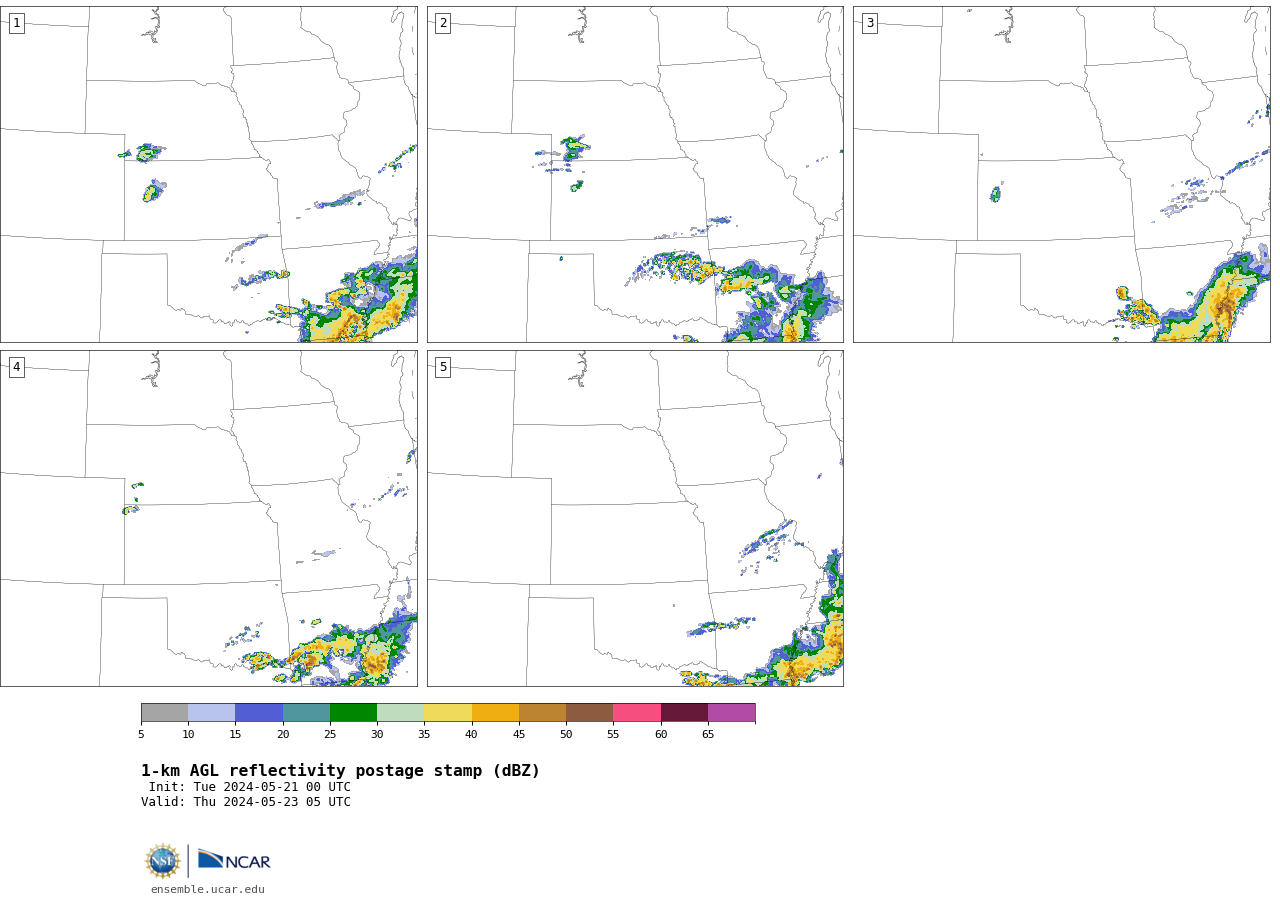Click the tan 45-50 dBZ swatch

tap(542, 712)
